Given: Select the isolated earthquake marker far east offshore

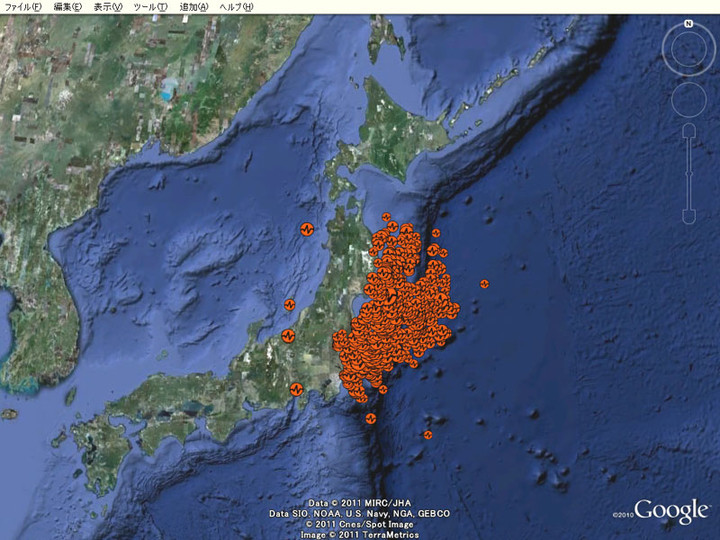Looking at the screenshot, I should (x=484, y=284).
